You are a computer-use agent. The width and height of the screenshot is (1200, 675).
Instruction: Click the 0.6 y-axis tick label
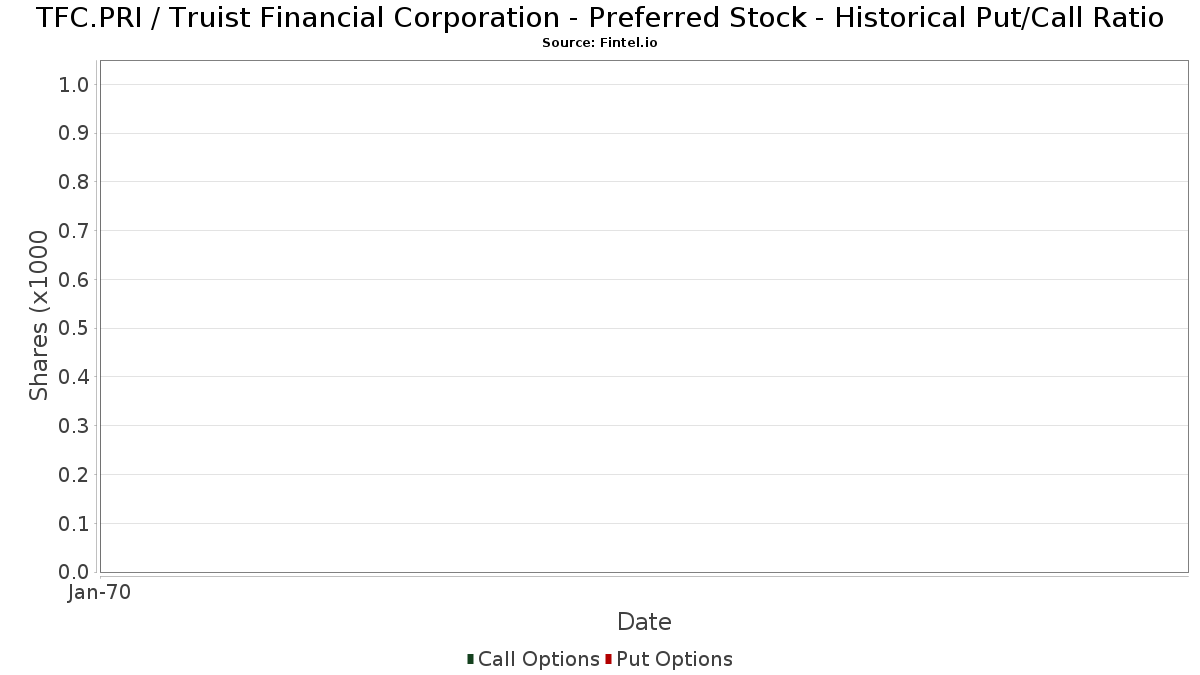[75, 280]
